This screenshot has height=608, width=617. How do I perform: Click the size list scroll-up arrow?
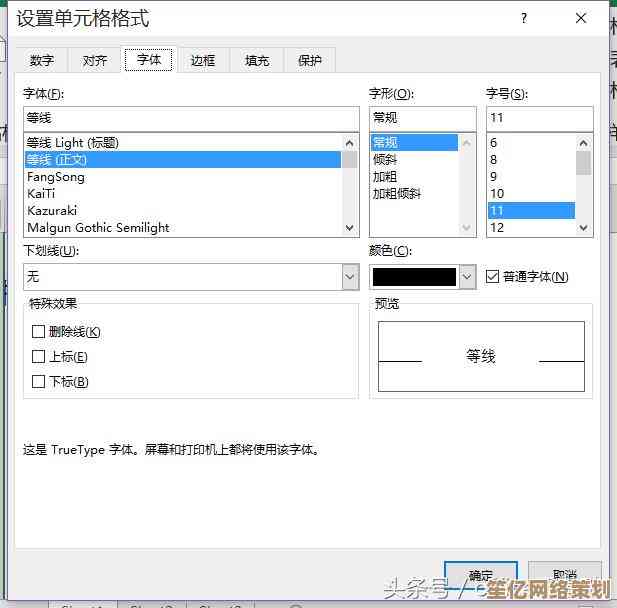pyautogui.click(x=583, y=142)
